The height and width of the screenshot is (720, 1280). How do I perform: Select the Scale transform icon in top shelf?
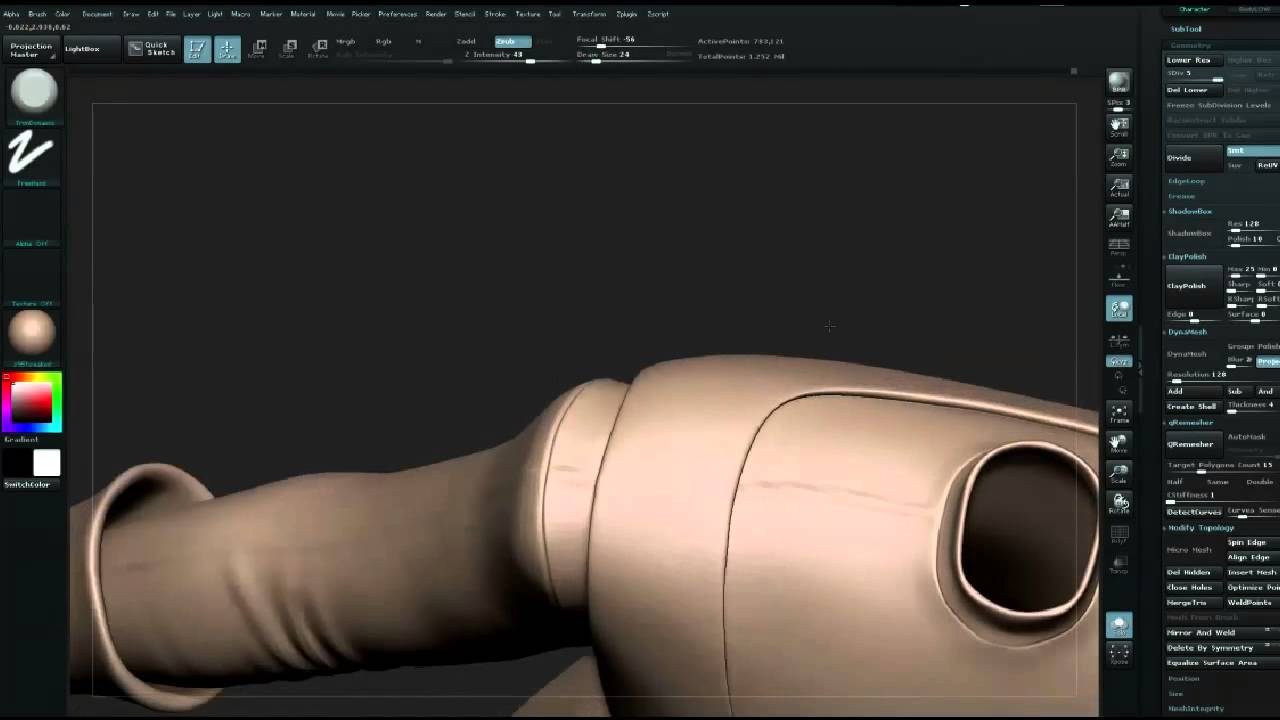288,48
